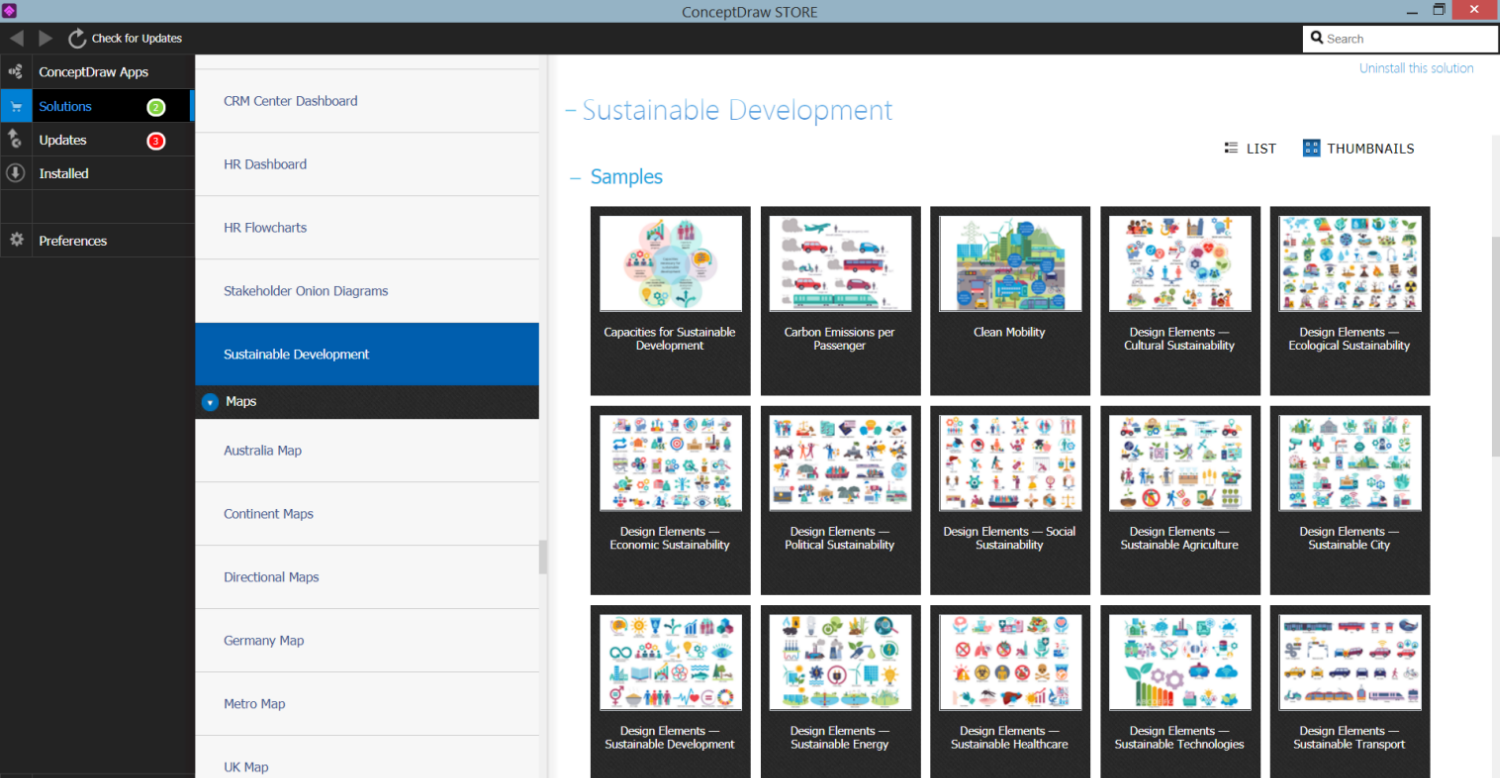Image resolution: width=1500 pixels, height=778 pixels.
Task: Click the forward navigation arrow
Action: [x=46, y=38]
